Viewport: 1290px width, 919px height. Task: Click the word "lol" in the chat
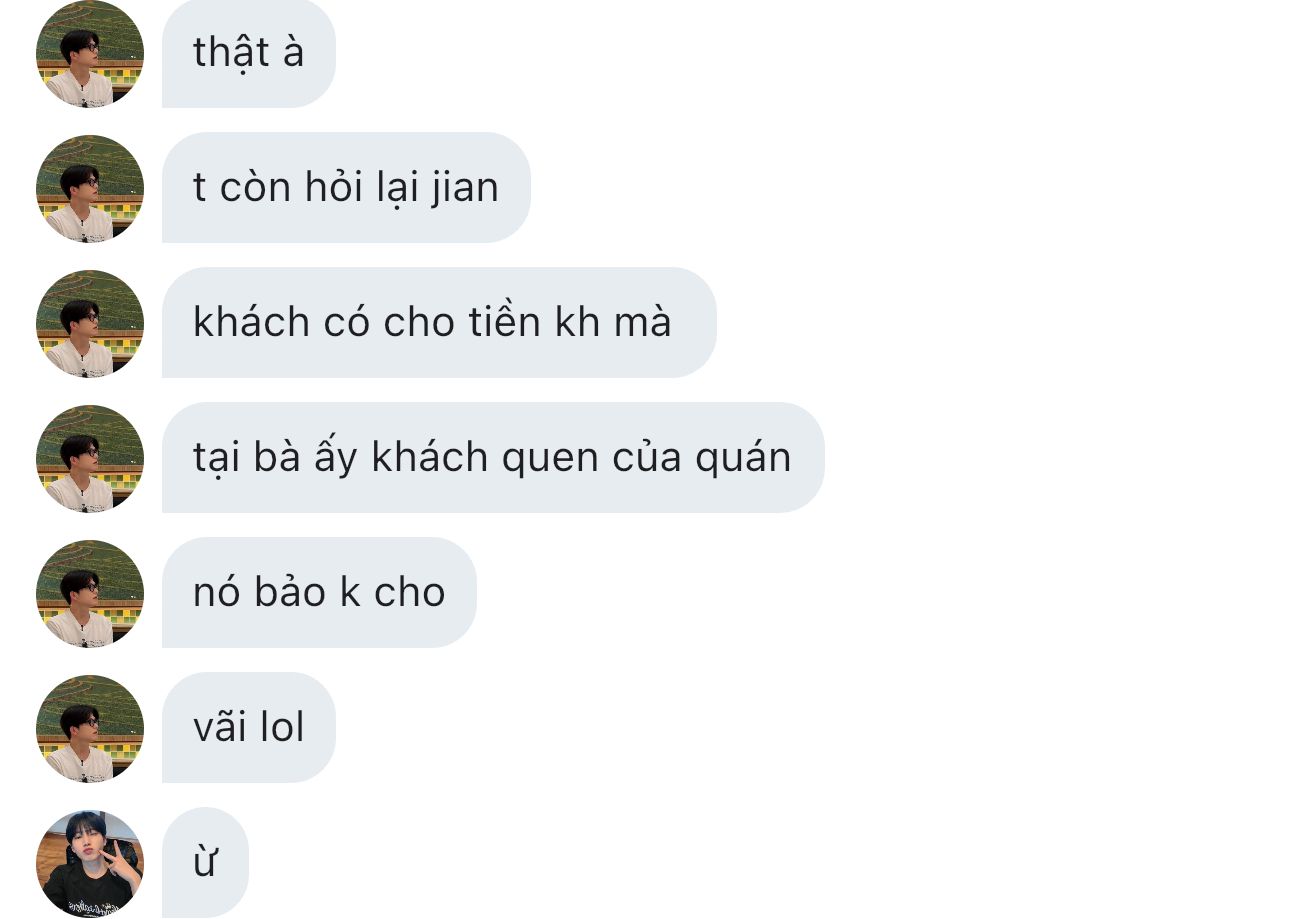(x=282, y=727)
